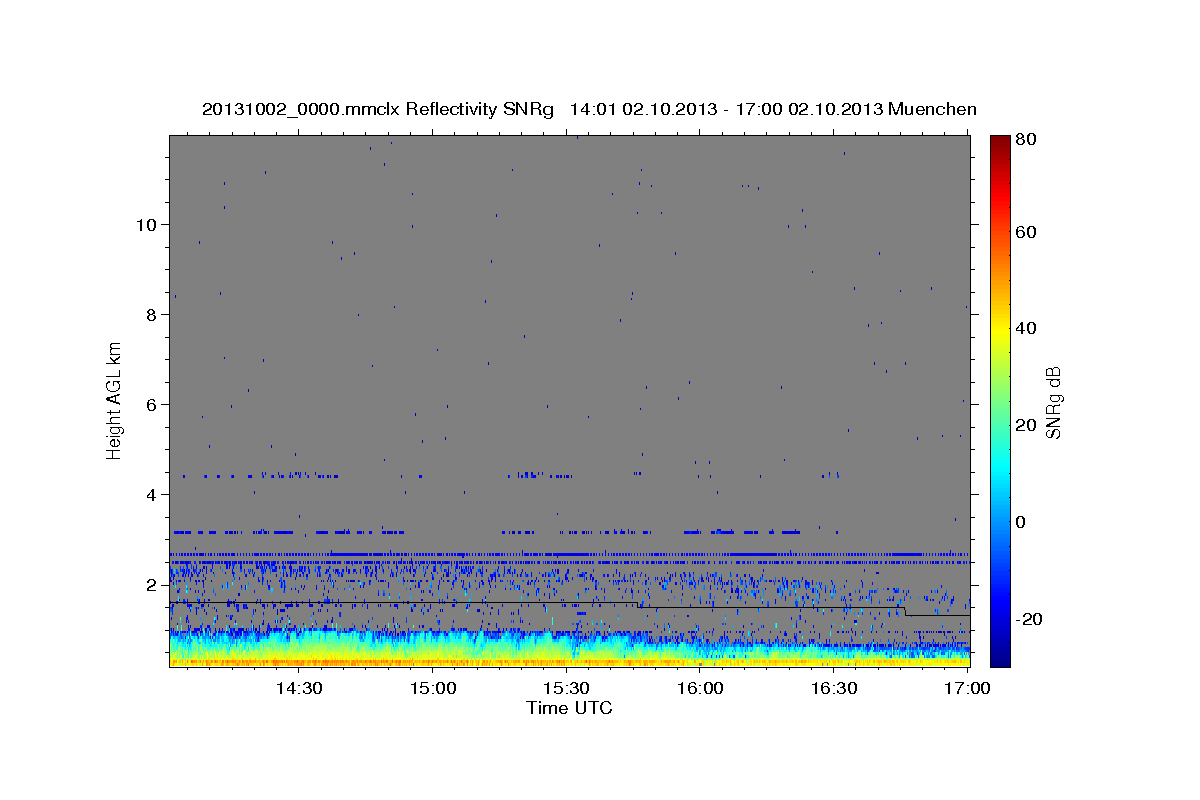
Task: Click the 'SNRg dB' colorbar label
Action: click(1053, 403)
